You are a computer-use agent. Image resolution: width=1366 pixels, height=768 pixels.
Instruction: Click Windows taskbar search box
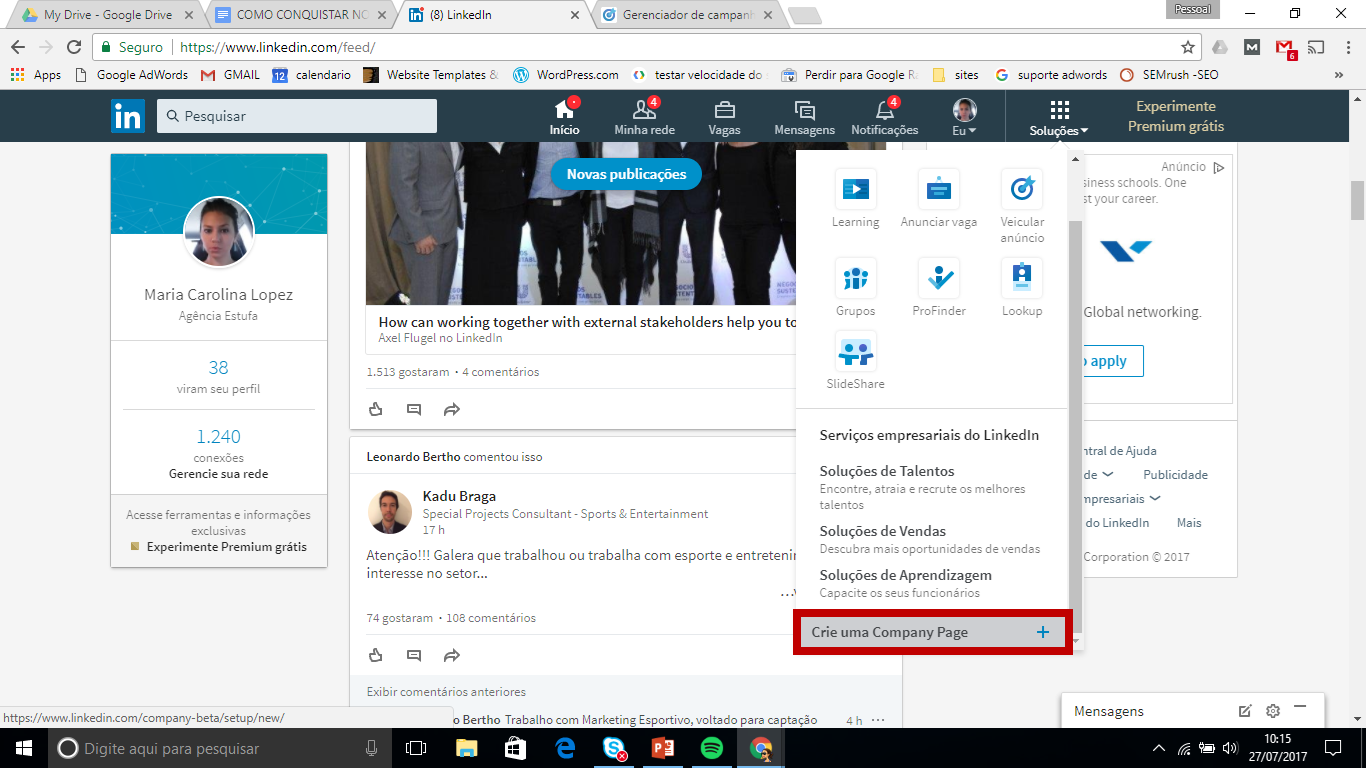coord(220,748)
